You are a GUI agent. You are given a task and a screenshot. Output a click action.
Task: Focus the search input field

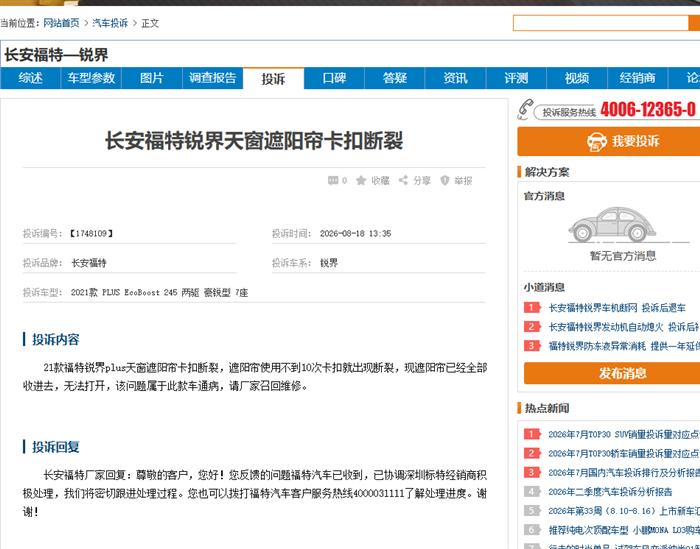tap(601, 23)
